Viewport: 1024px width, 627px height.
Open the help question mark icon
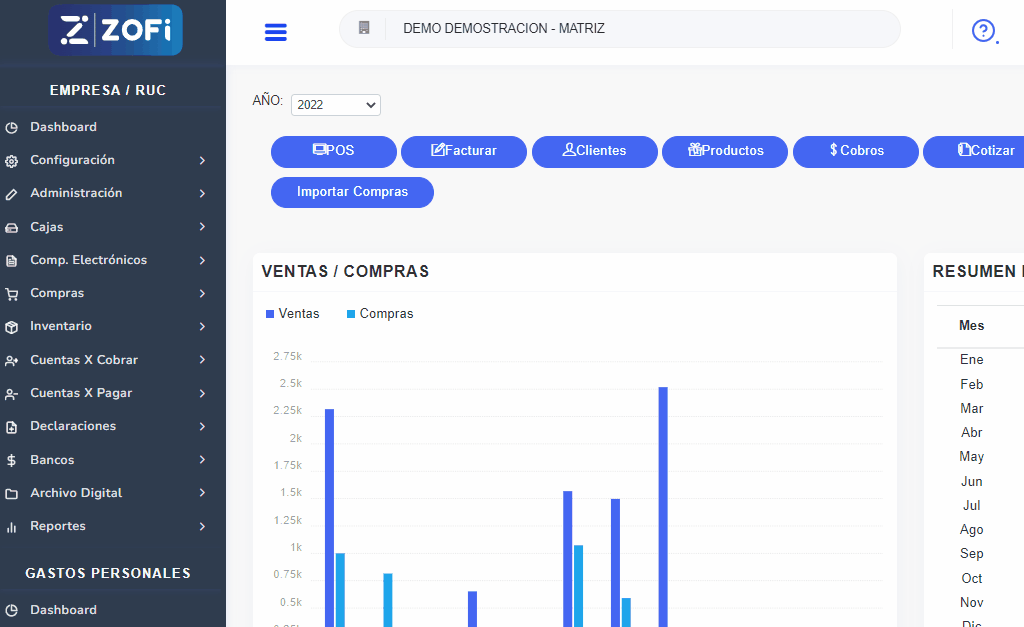pyautogui.click(x=983, y=31)
